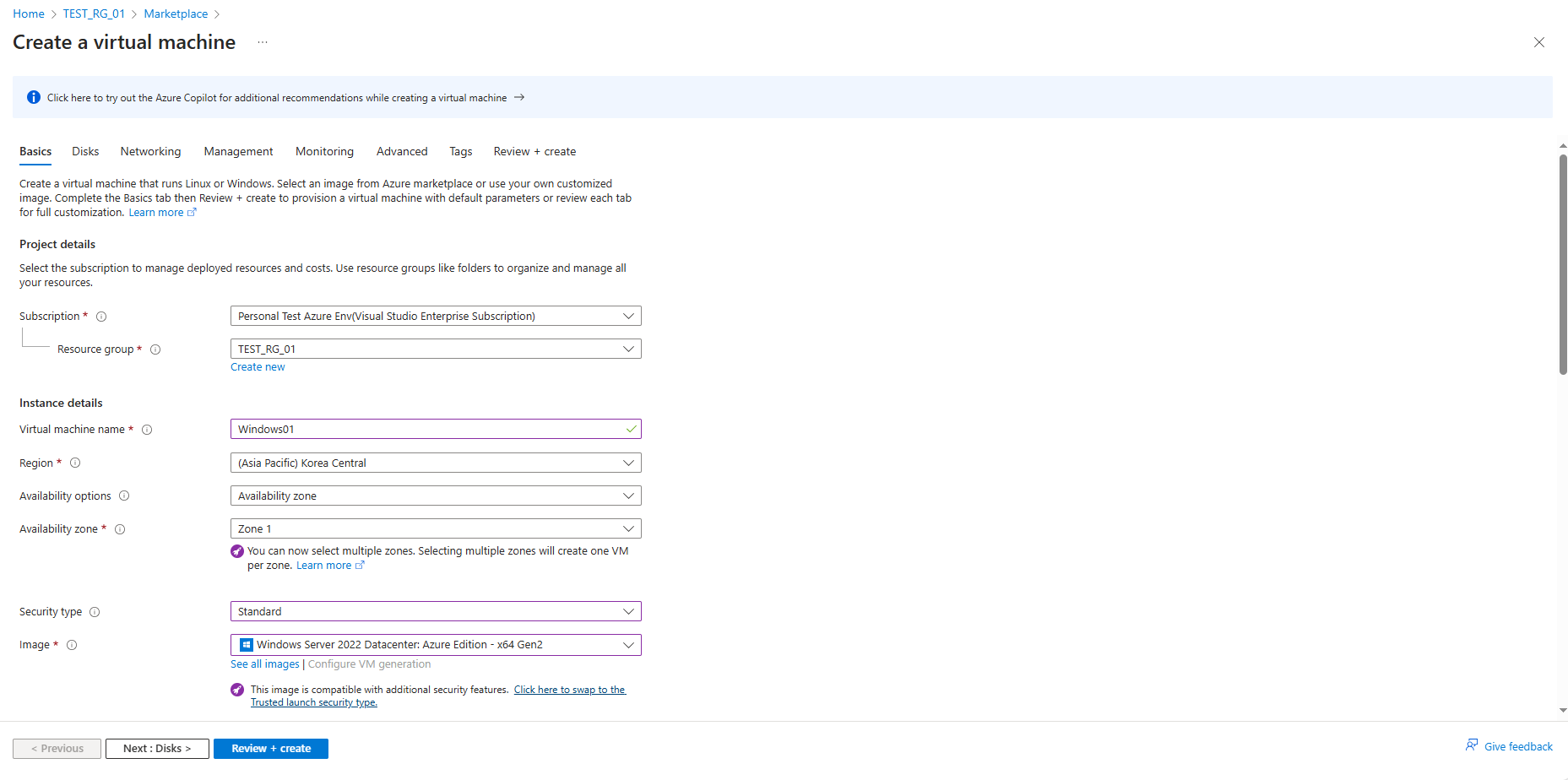This screenshot has height=780, width=1568.
Task: Select the Basics tab
Action: [35, 151]
